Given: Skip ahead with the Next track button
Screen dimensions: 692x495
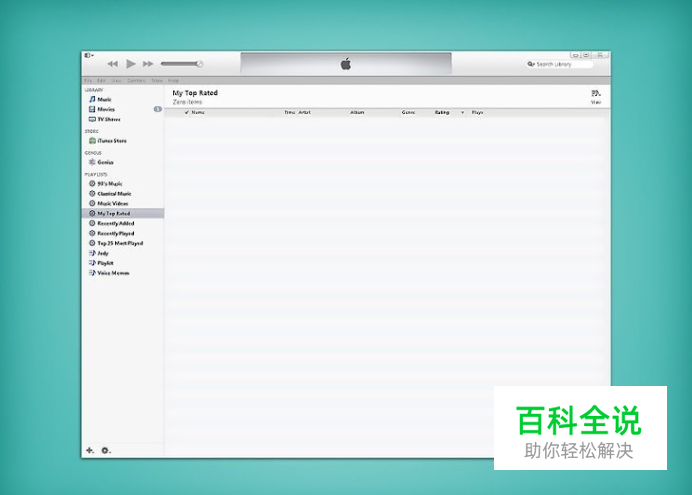Looking at the screenshot, I should tap(148, 64).
